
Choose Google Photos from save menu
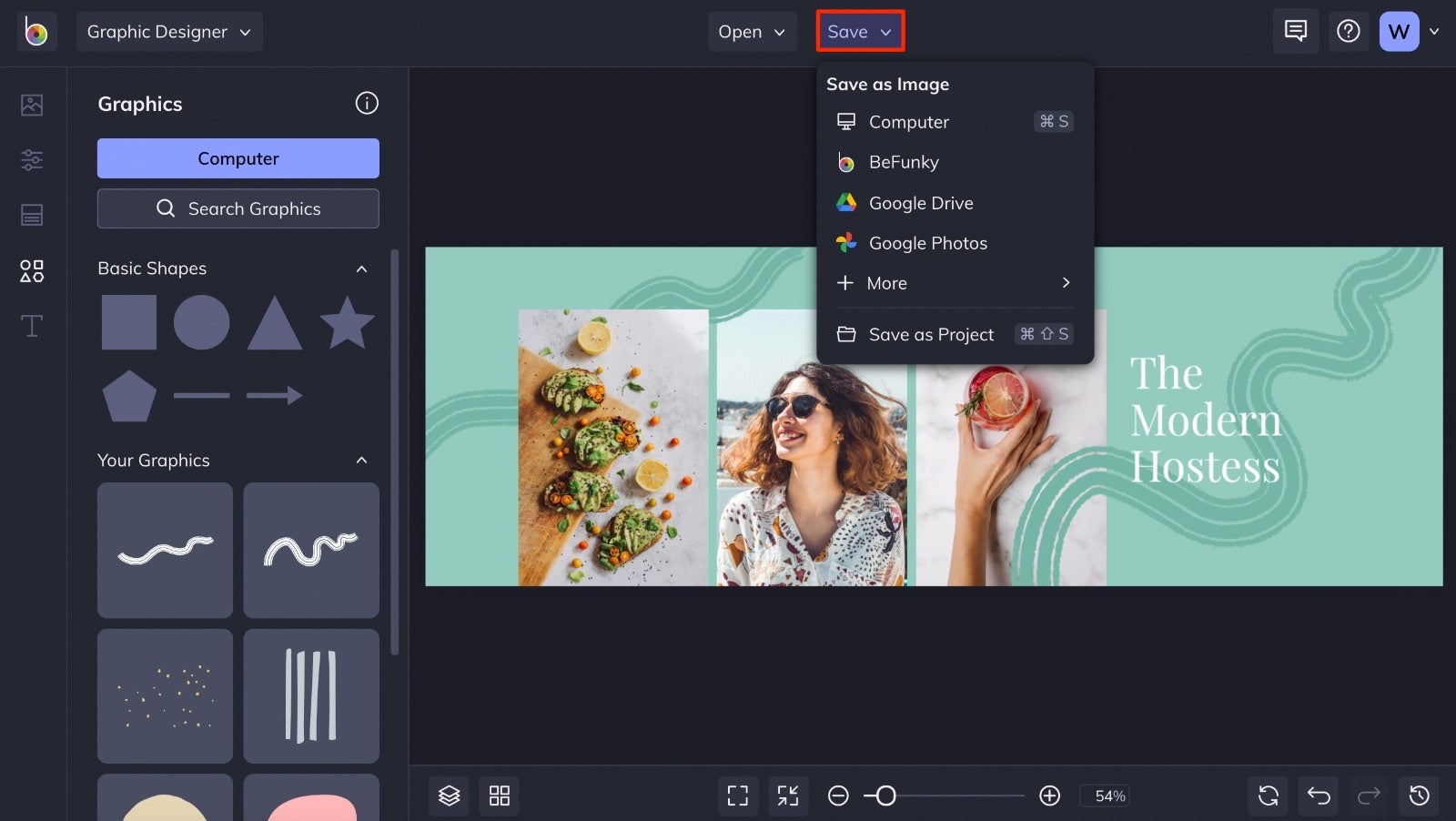pyautogui.click(x=927, y=243)
